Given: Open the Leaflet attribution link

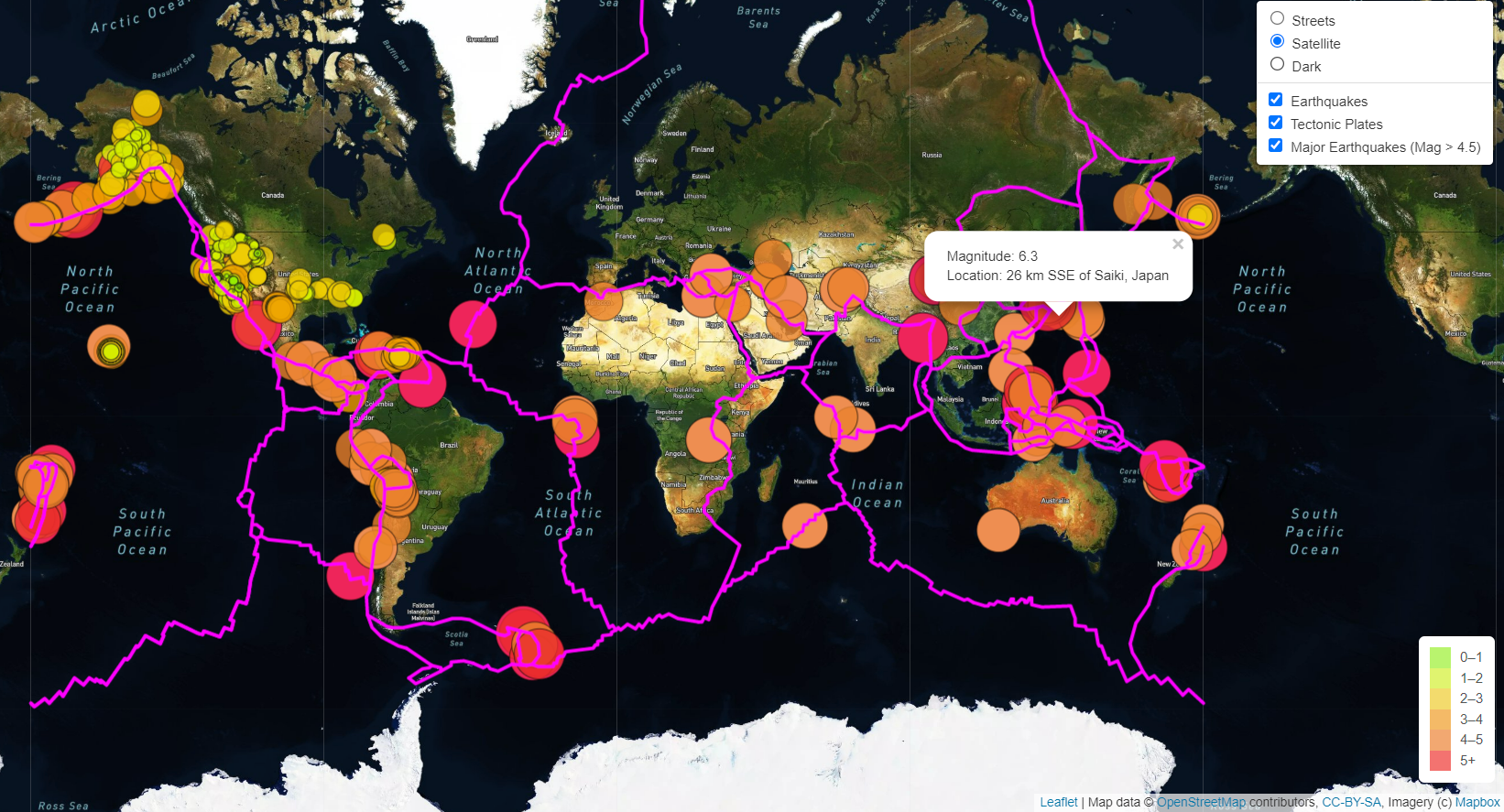Looking at the screenshot, I should tap(1058, 802).
